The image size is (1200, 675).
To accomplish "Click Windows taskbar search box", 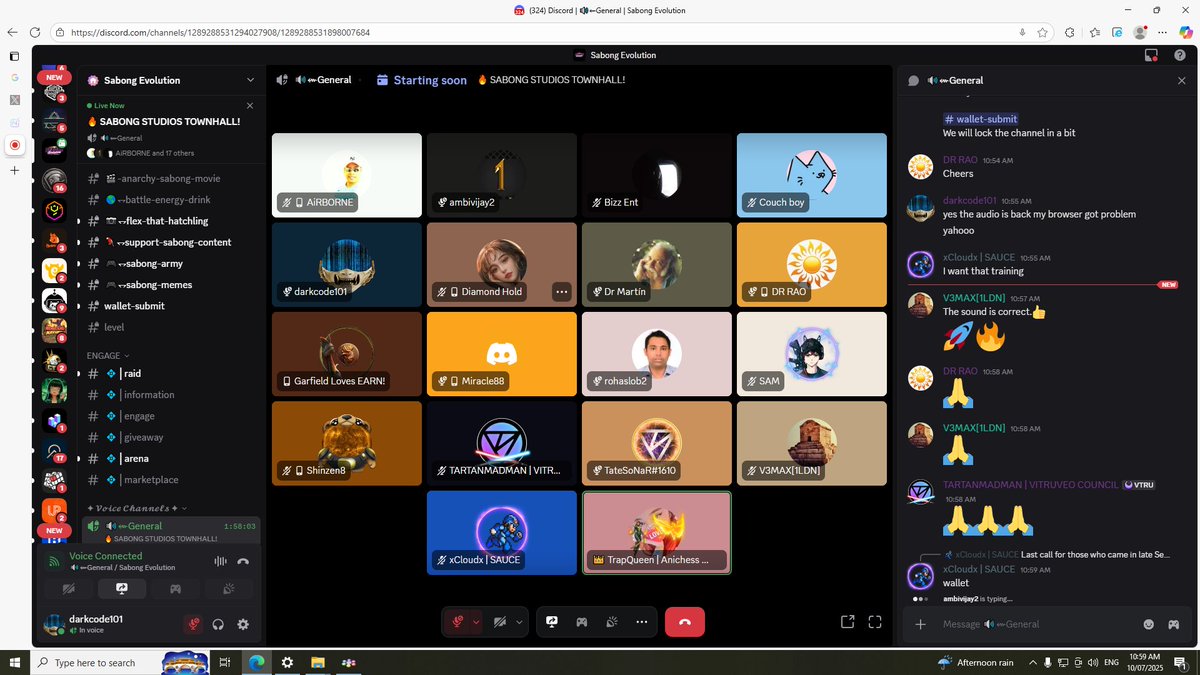I will [120, 662].
